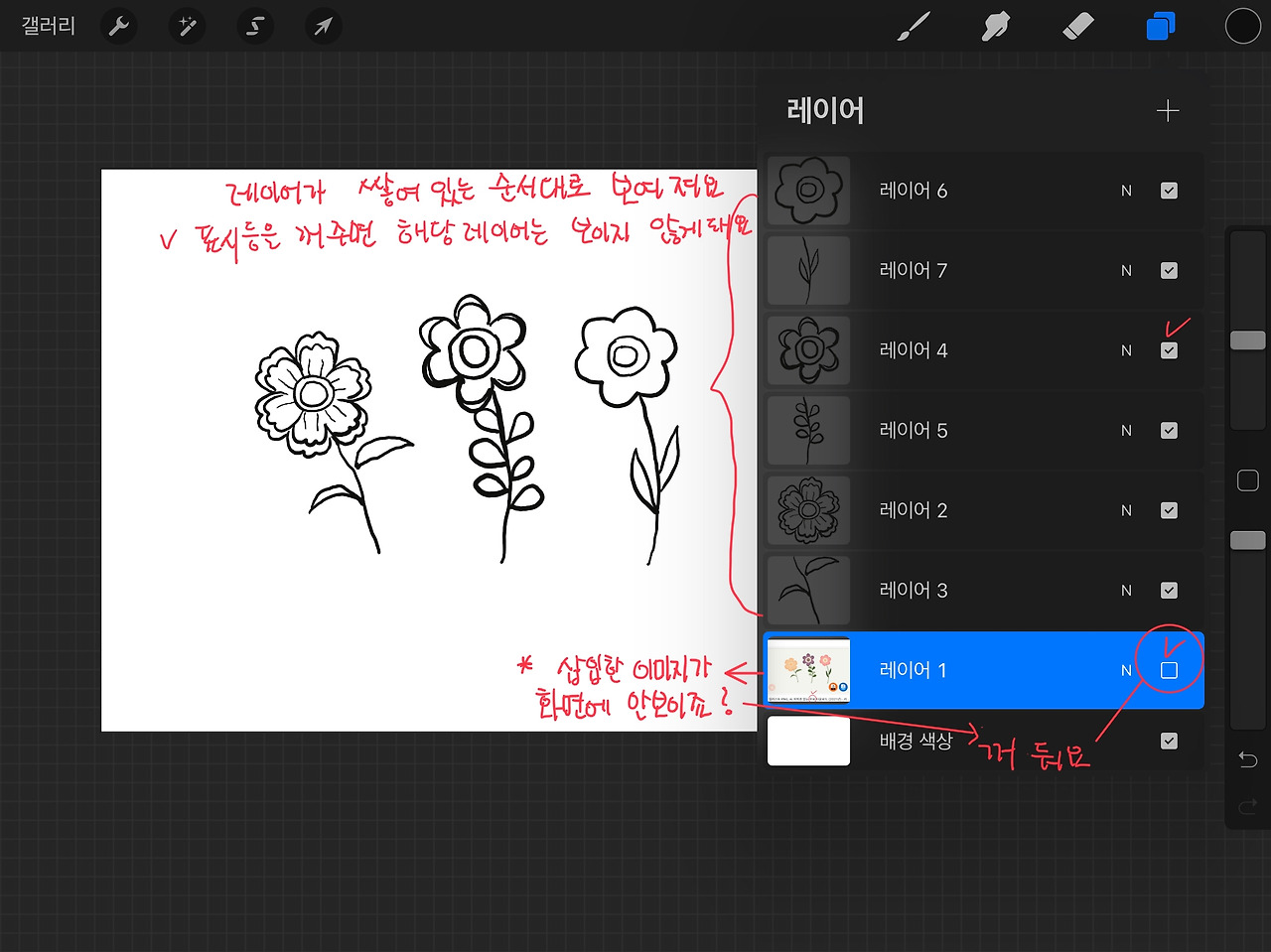This screenshot has width=1271, height=952.
Task: Uncheck visibility of 레이어 4
Action: (x=1169, y=350)
